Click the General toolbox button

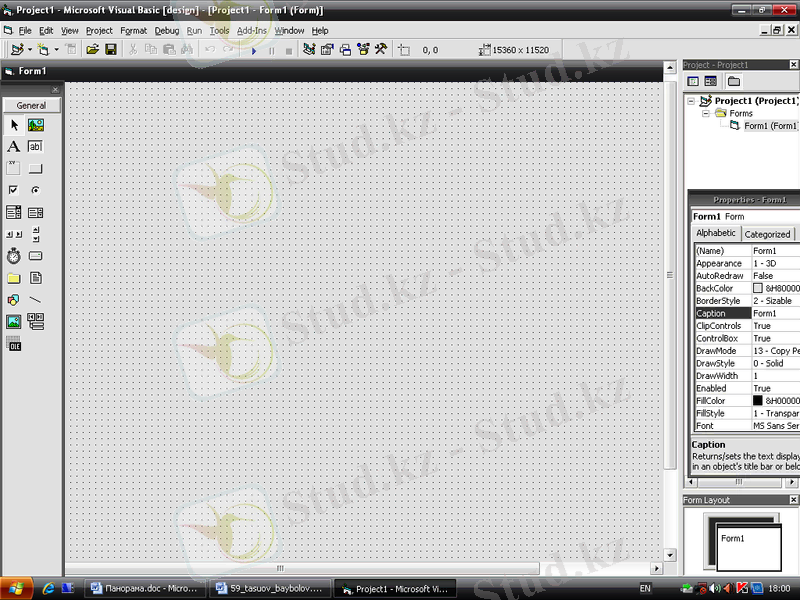click(31, 105)
